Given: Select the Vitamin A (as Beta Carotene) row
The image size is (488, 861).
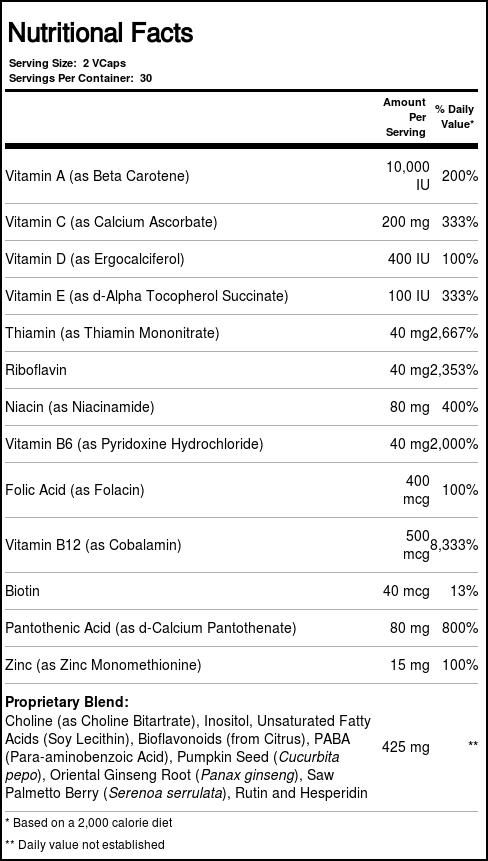Looking at the screenshot, I should click(x=244, y=176).
